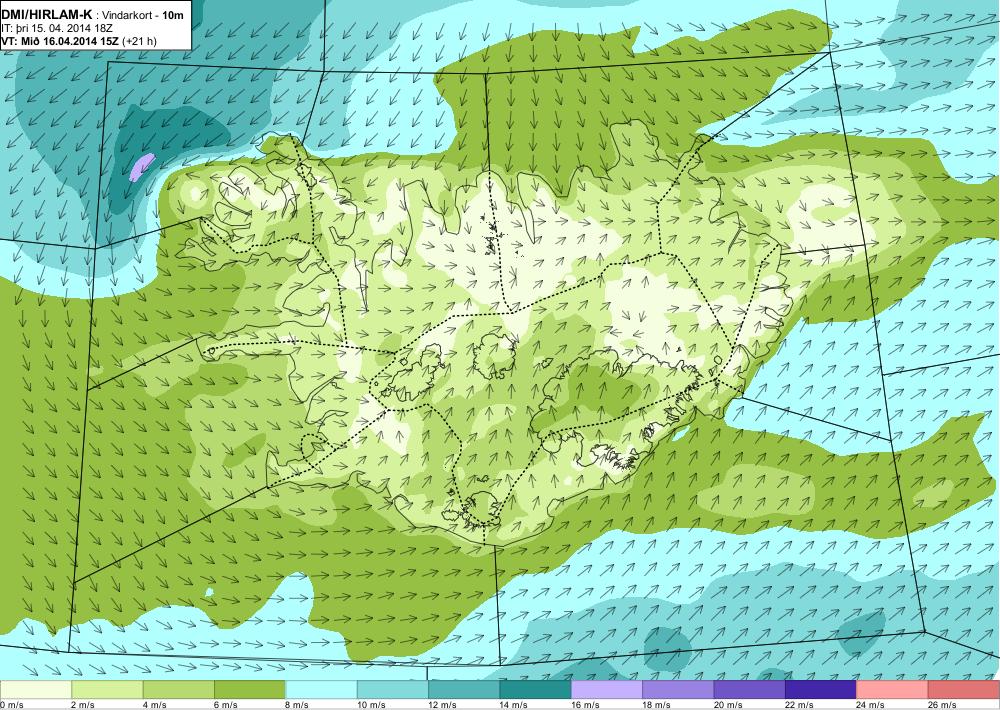Select the dark teal 14–16 m/s legend swatch
The image size is (1000, 710).
(x=536, y=690)
